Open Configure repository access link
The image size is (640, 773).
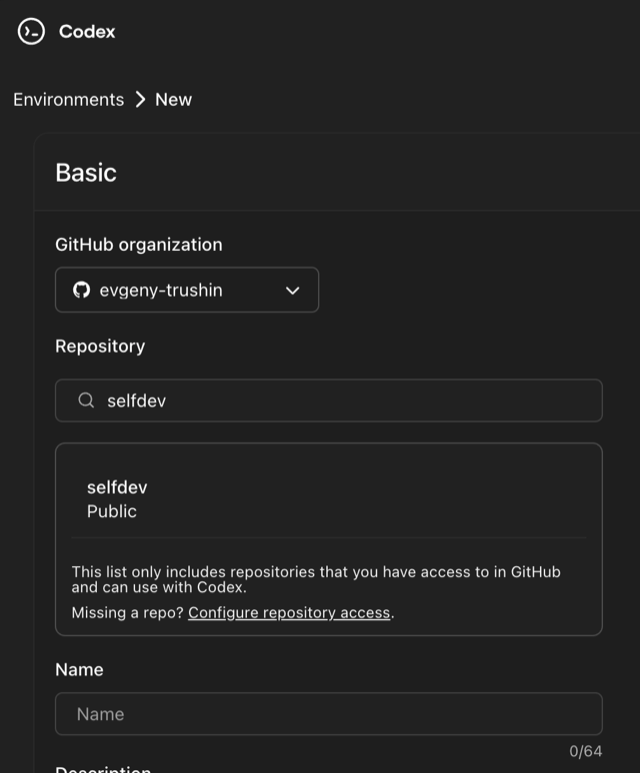tap(289, 612)
